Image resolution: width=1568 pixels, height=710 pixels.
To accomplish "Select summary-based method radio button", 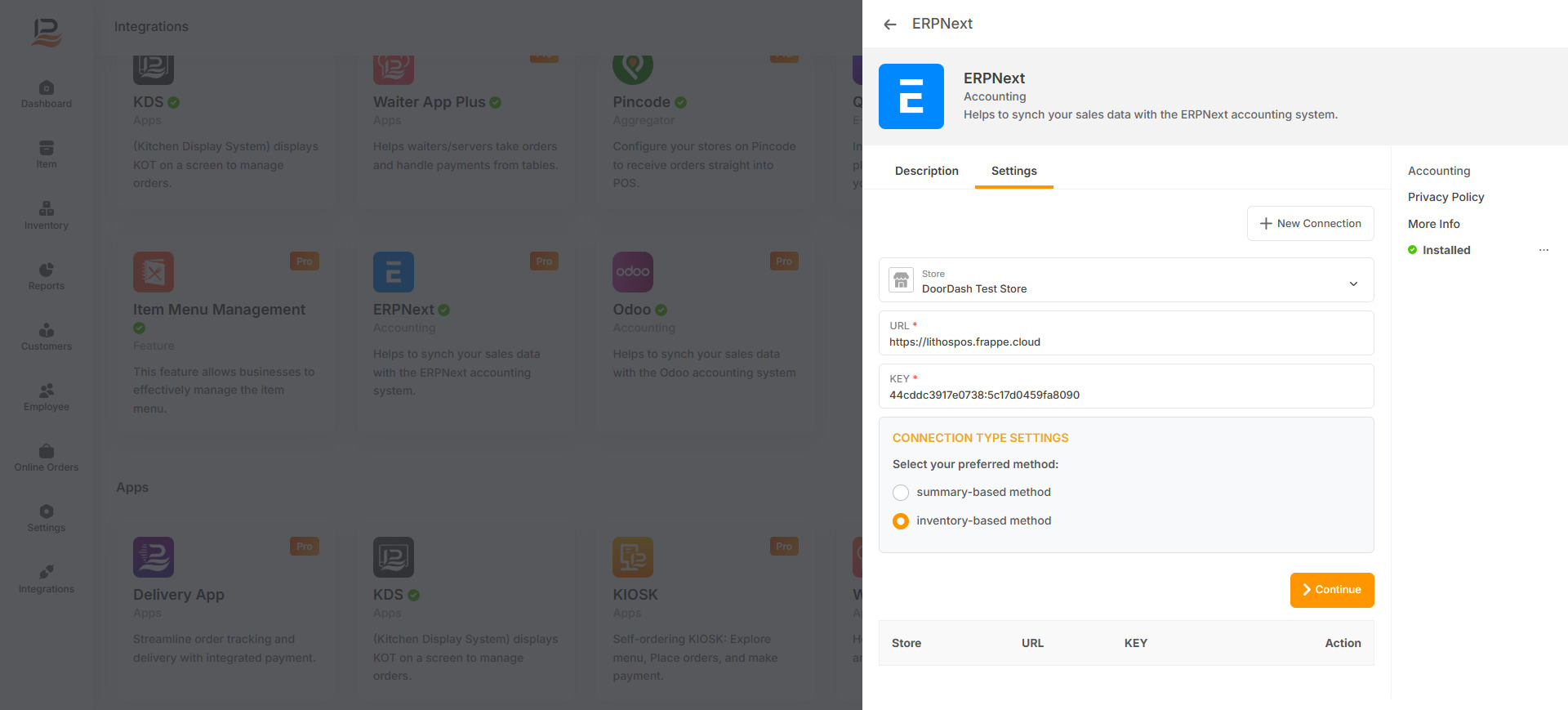I will pos(901,493).
